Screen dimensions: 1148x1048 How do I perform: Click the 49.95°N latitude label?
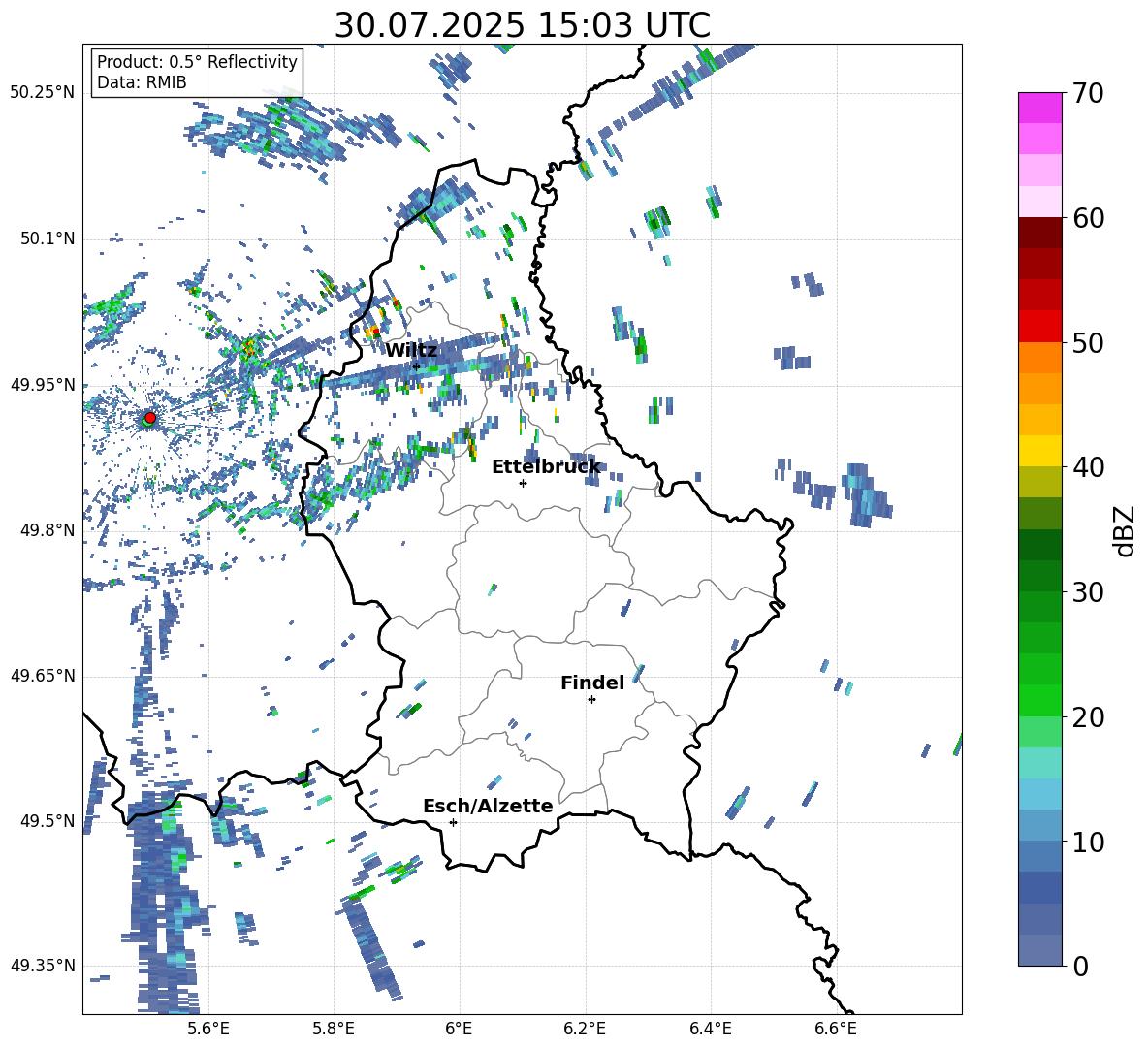pos(42,384)
